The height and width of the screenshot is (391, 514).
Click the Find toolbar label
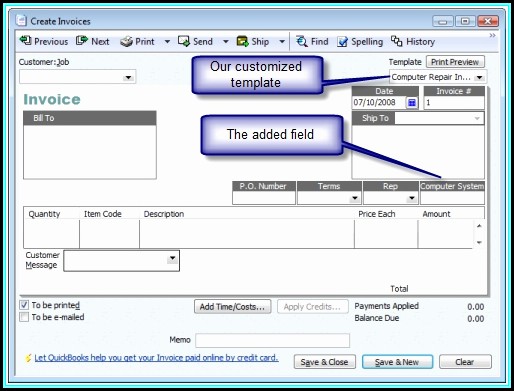[319, 42]
